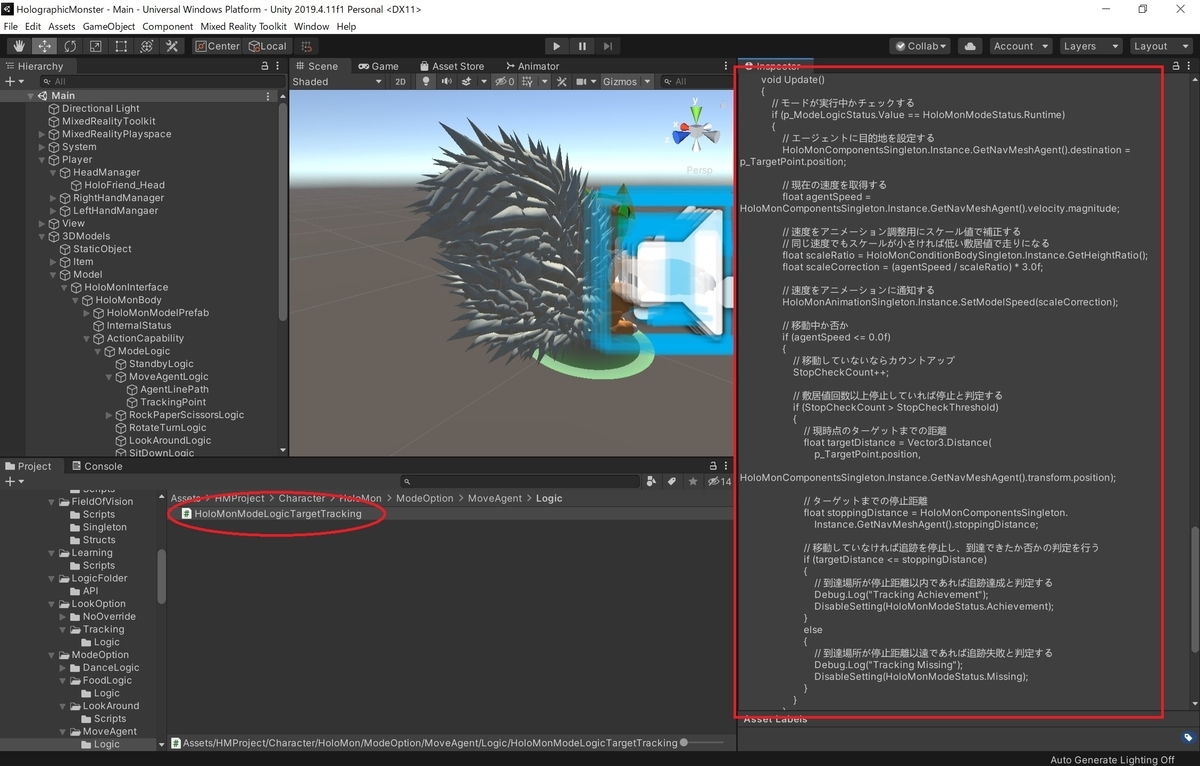This screenshot has width=1200, height=766.
Task: Click the Favorites star icon in Project
Action: (x=692, y=482)
